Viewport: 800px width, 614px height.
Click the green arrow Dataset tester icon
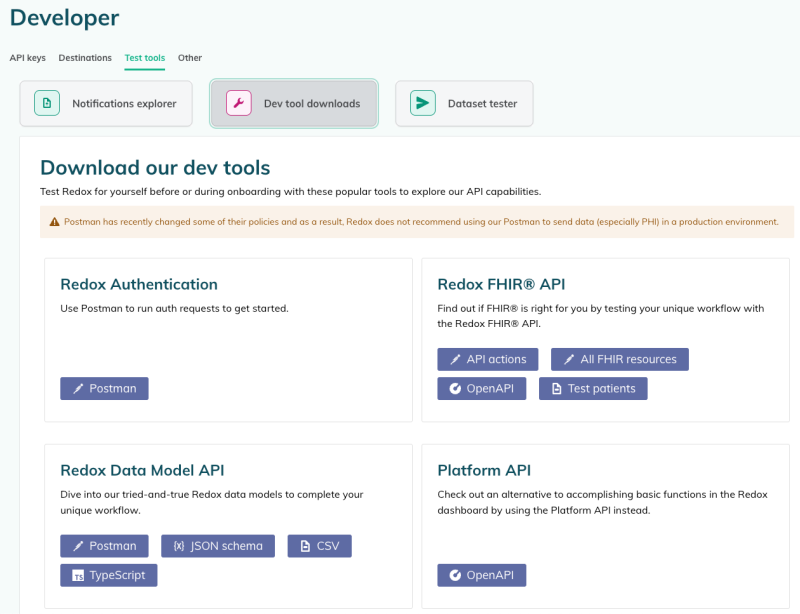click(422, 103)
